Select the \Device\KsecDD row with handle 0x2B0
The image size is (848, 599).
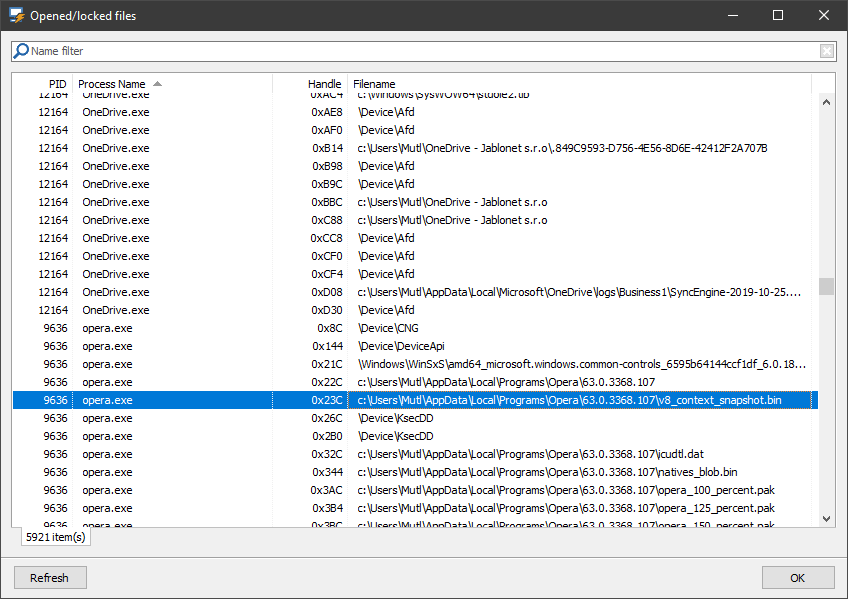pos(415,436)
